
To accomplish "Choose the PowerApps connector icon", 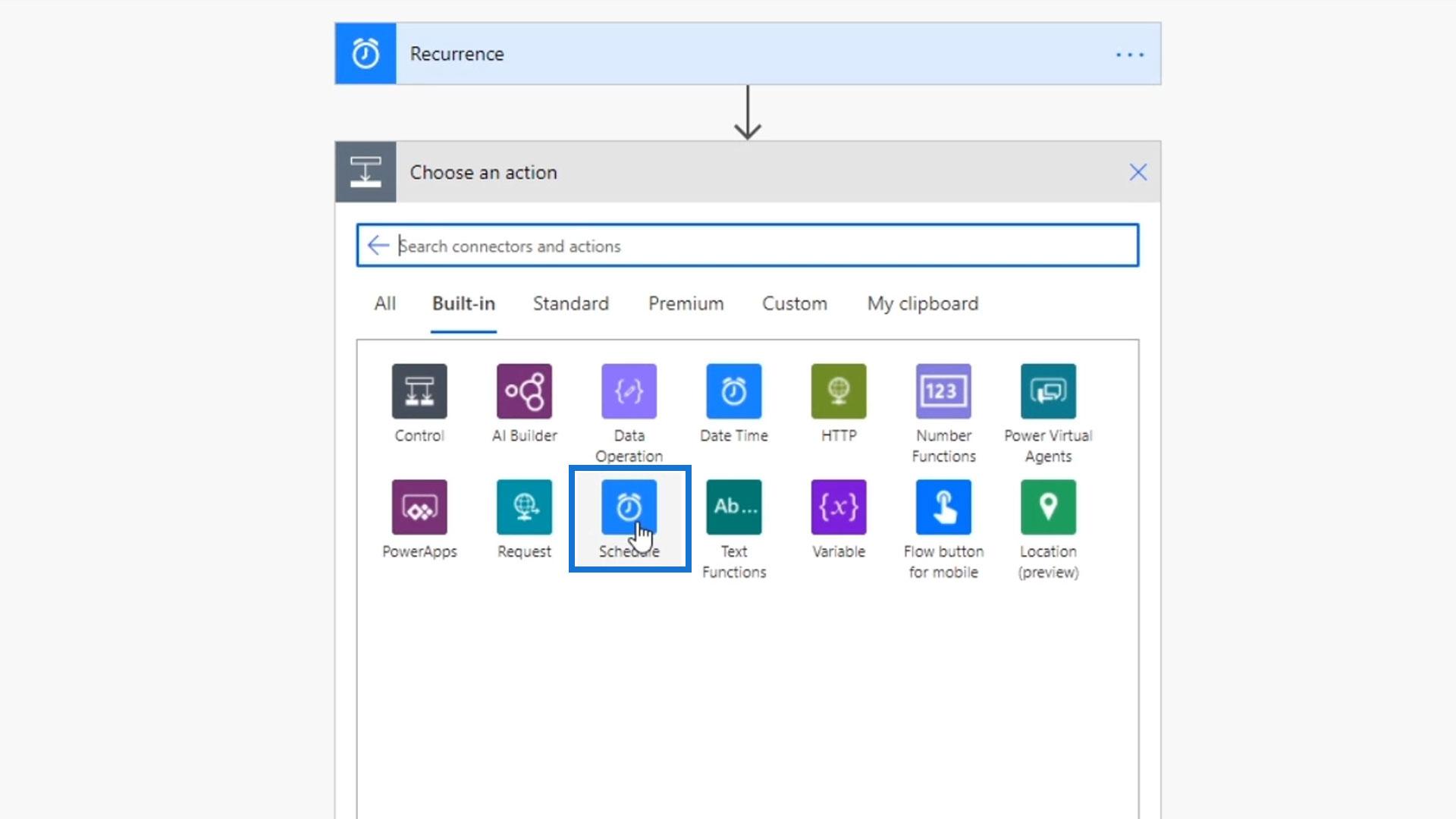I will pos(419,507).
